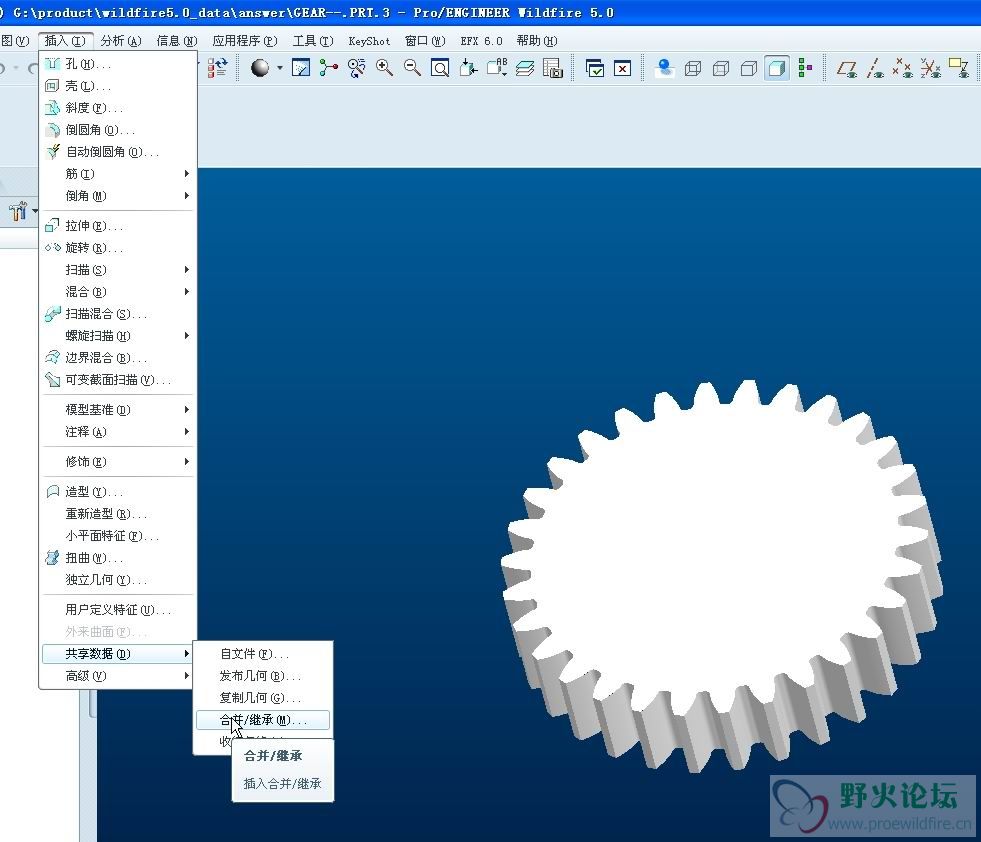This screenshot has height=842, width=981.
Task: Choose 可变截面扫描 menu entry
Action: (x=118, y=380)
